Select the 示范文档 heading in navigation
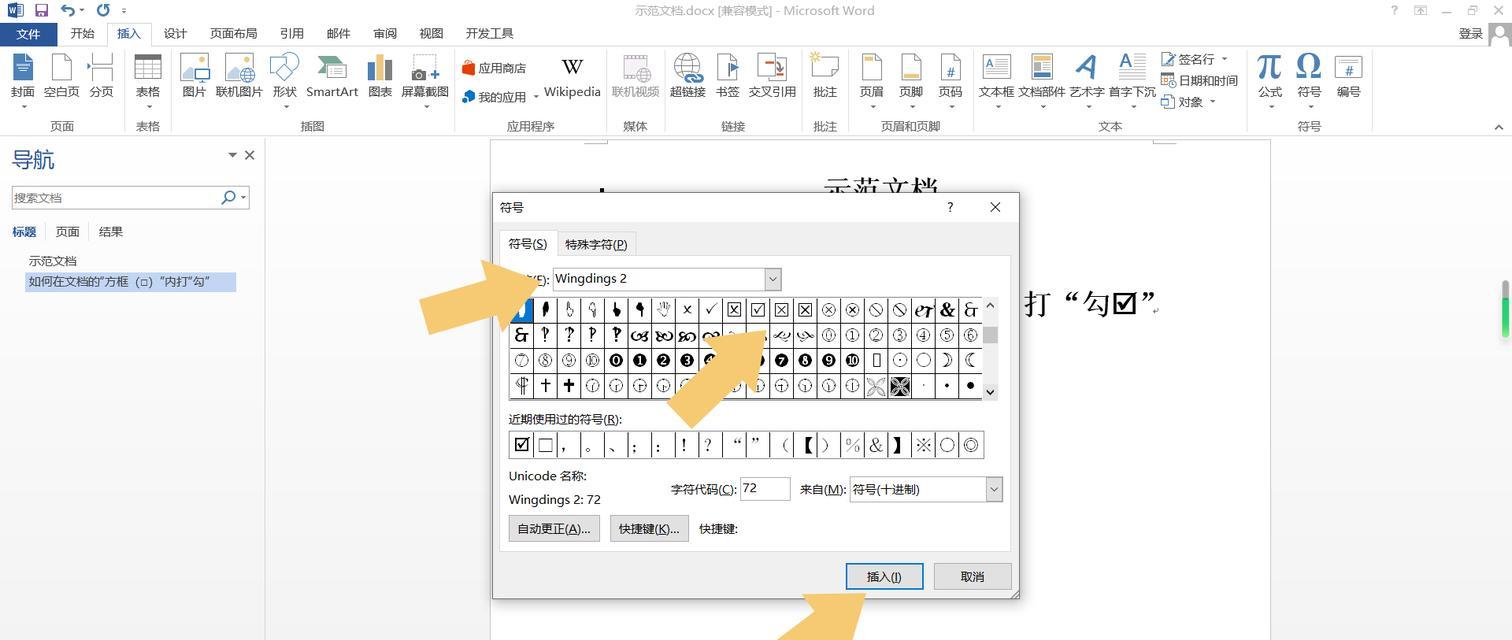 (53, 261)
